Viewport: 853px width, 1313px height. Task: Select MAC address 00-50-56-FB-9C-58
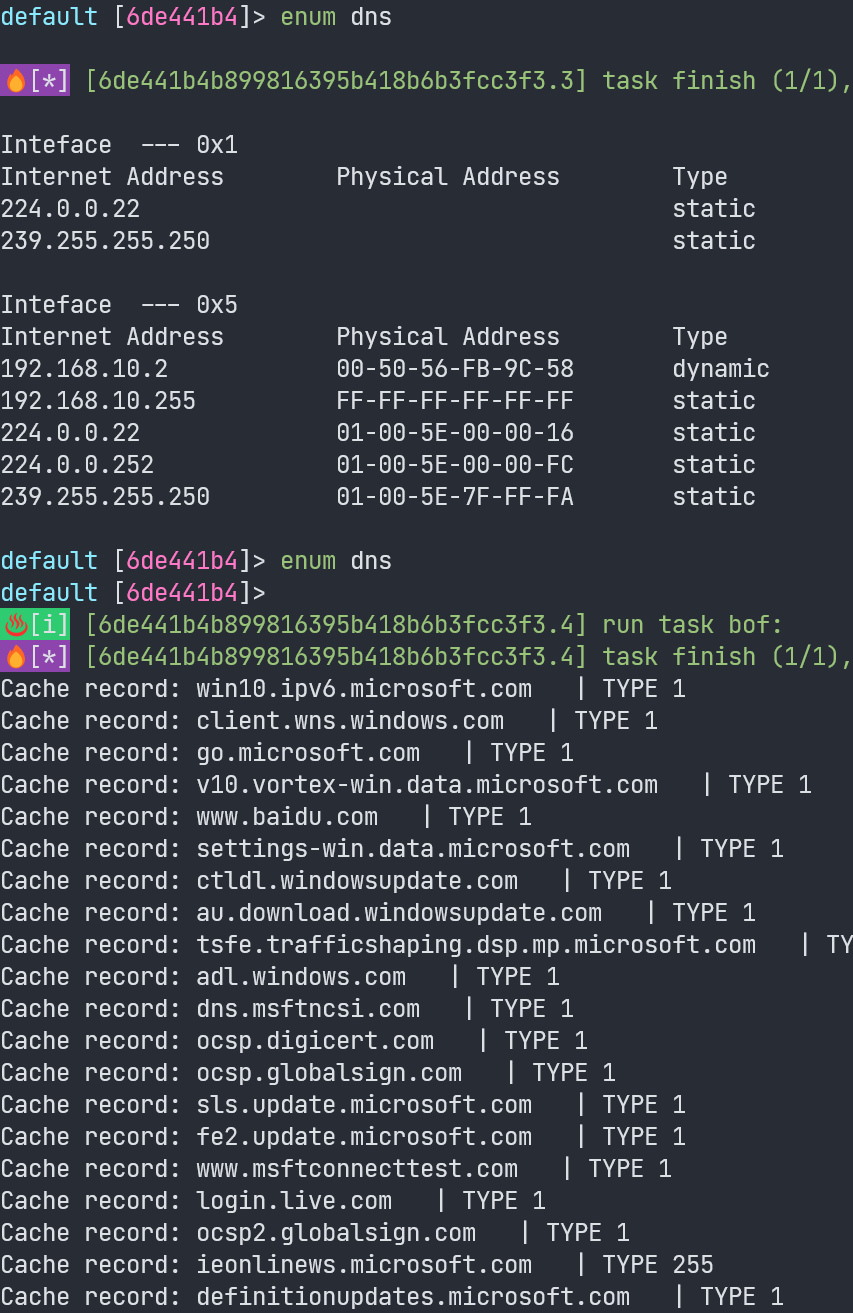click(455, 369)
